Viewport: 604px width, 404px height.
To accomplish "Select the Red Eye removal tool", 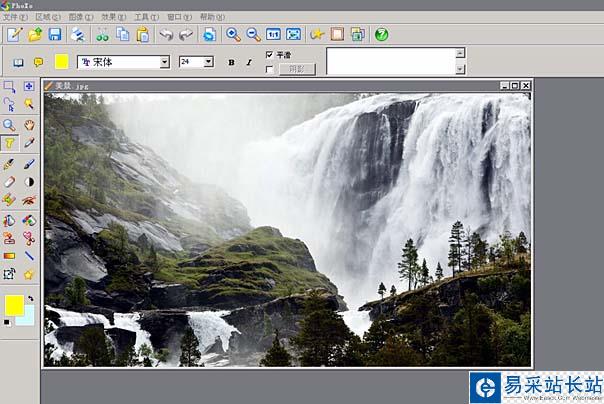I will [x=29, y=200].
